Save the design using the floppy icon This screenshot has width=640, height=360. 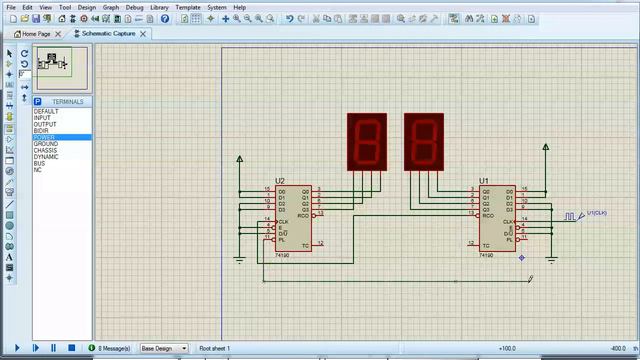pos(36,19)
